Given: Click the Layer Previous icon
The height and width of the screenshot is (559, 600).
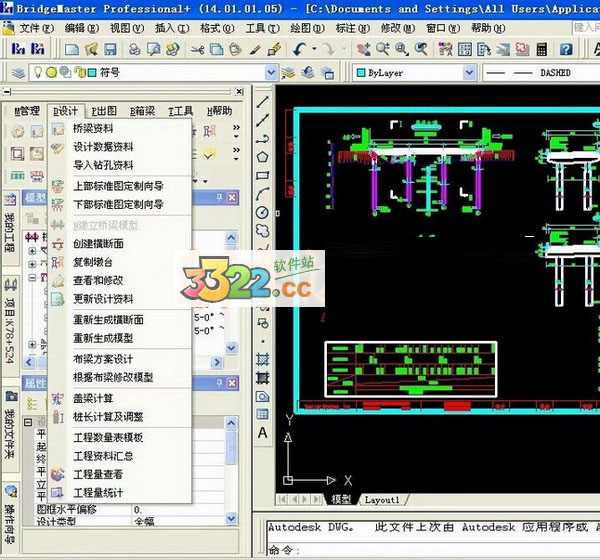Looking at the screenshot, I should click(x=308, y=73).
